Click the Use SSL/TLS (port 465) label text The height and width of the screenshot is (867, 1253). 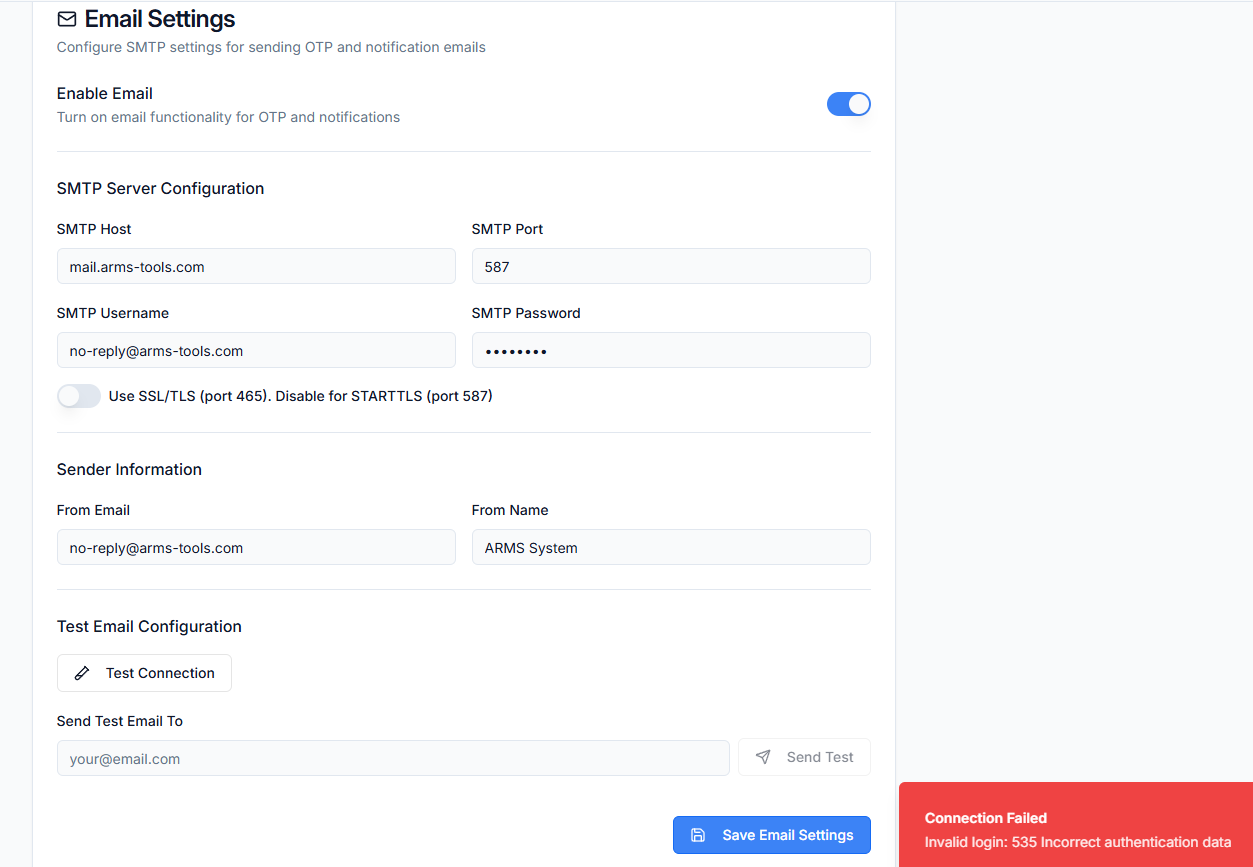300,396
